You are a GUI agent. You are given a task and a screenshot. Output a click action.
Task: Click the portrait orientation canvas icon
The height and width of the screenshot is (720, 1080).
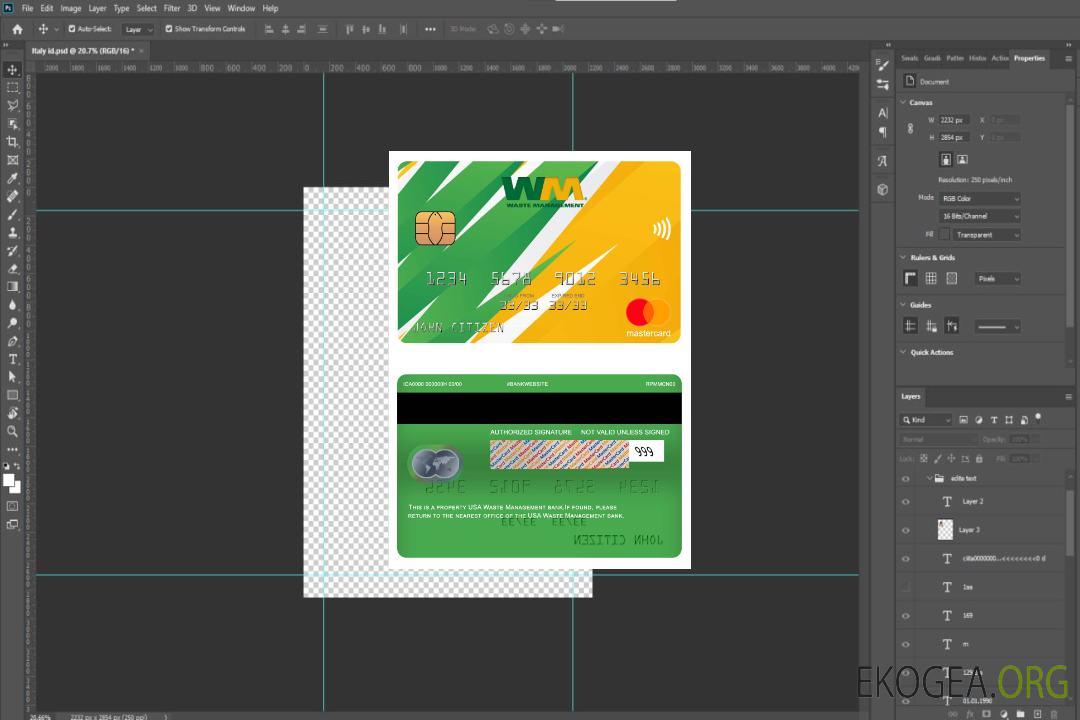click(946, 159)
